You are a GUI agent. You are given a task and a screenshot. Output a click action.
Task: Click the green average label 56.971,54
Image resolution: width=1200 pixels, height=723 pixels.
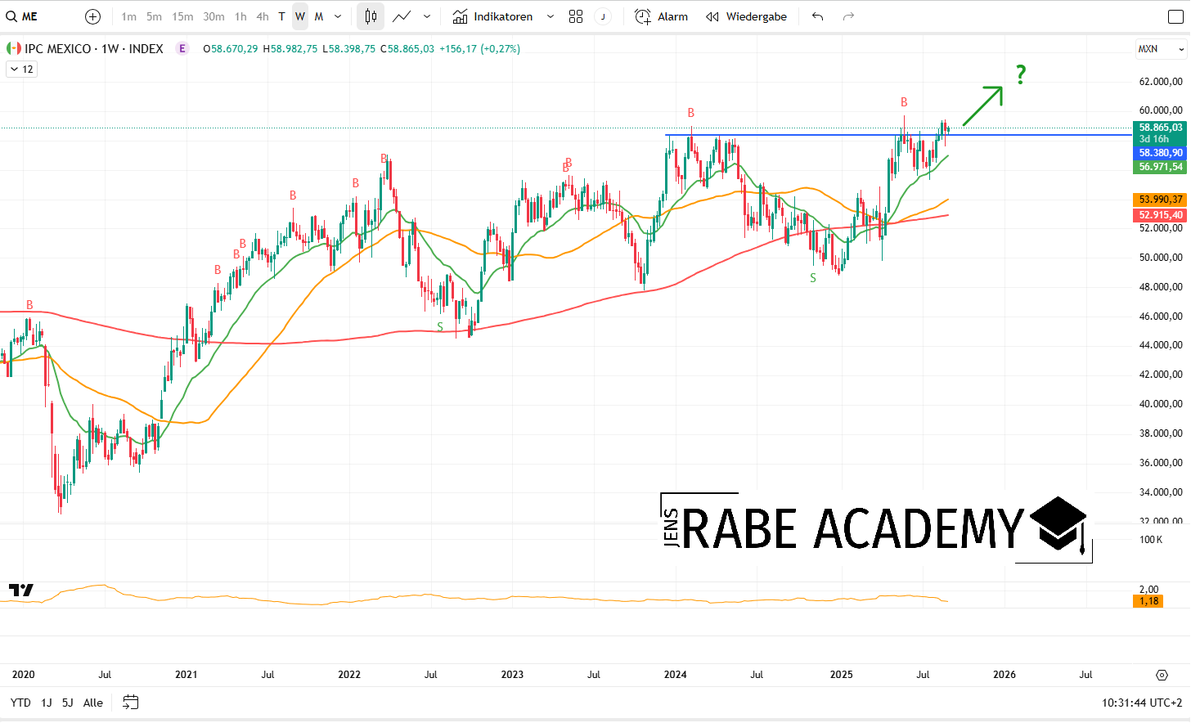1160,166
